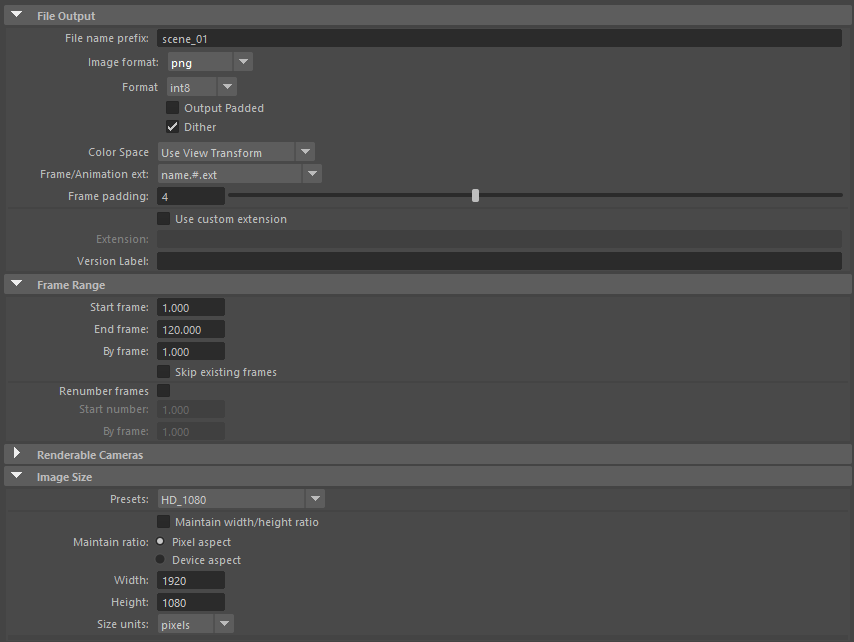
Task: Collapse the Image Size section
Action: (x=17, y=476)
